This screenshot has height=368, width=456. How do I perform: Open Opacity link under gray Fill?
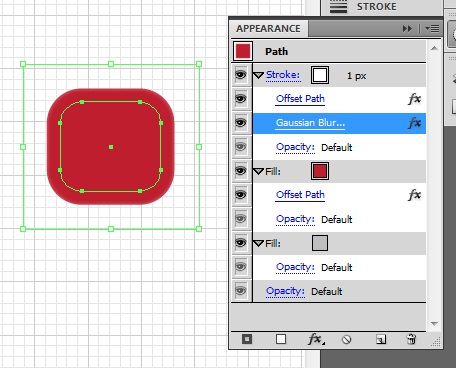[x=295, y=267]
